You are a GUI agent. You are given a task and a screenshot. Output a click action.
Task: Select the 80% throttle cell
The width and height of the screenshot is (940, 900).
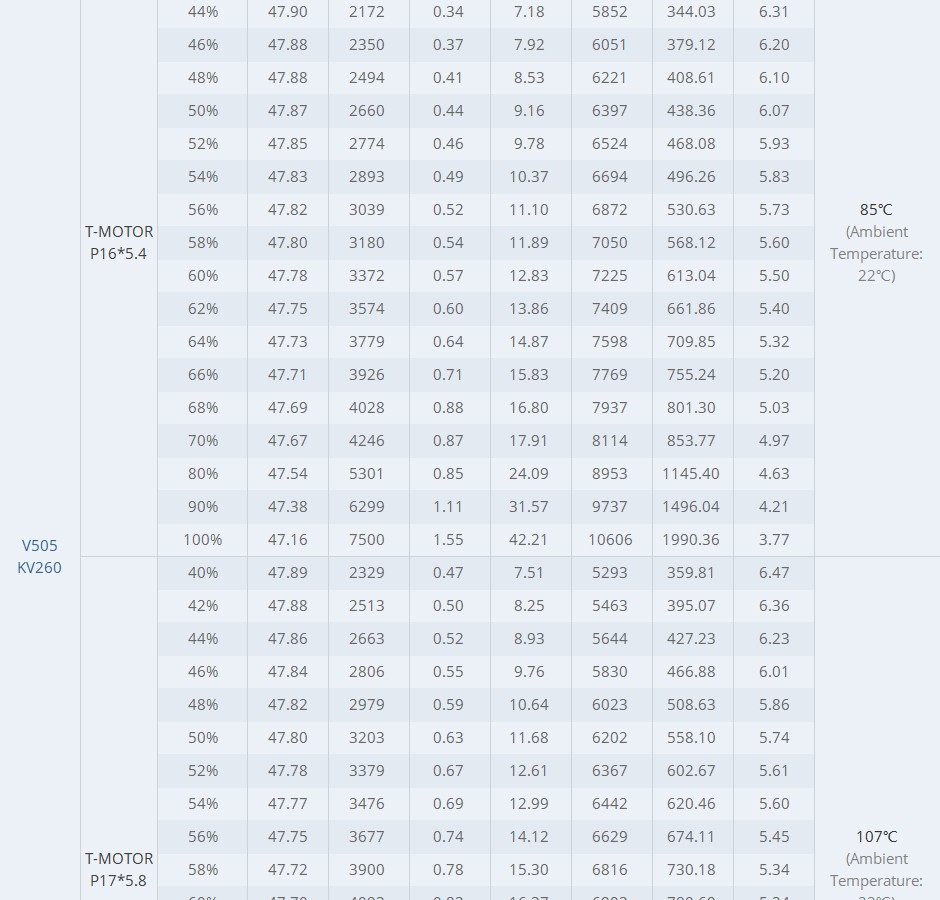[202, 474]
